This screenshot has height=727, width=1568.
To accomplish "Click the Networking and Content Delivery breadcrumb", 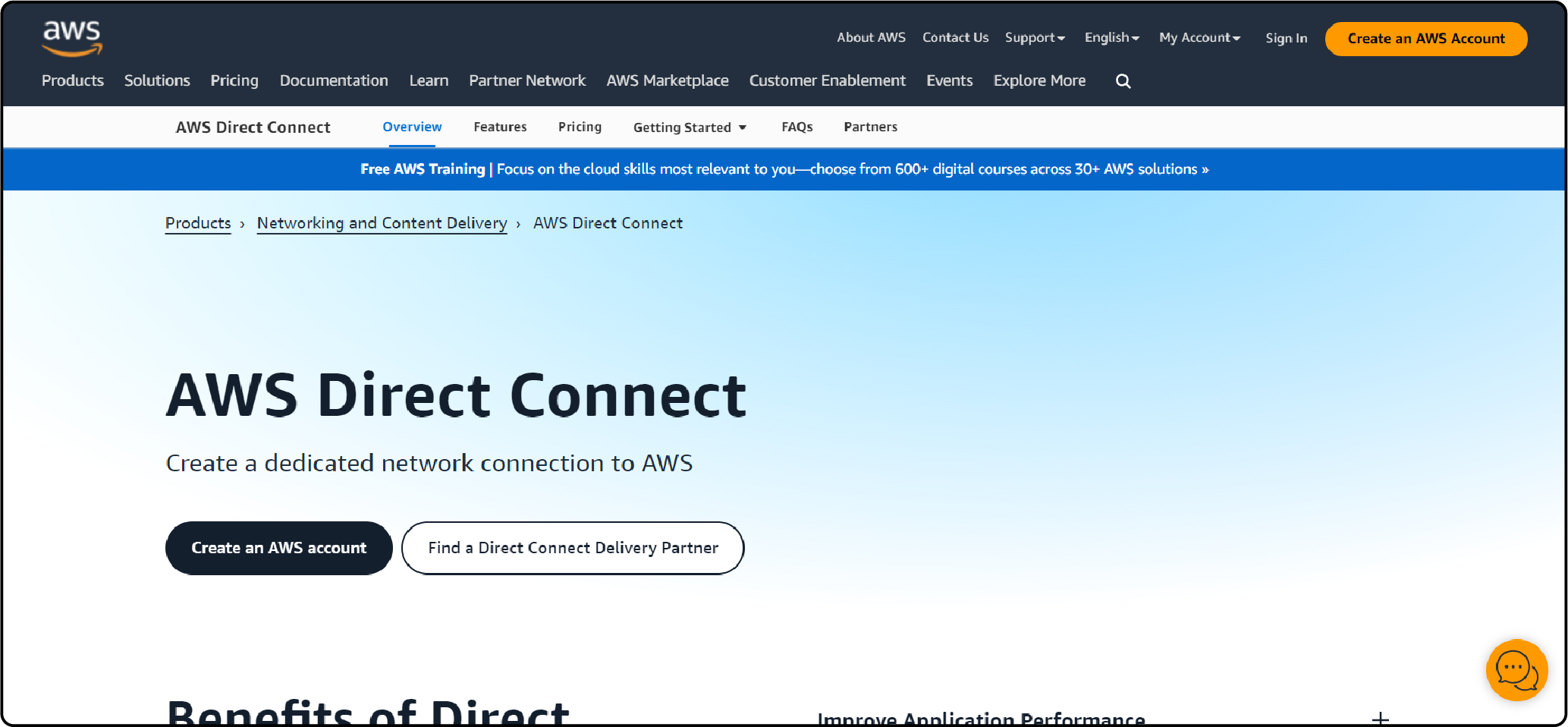I will (x=382, y=223).
